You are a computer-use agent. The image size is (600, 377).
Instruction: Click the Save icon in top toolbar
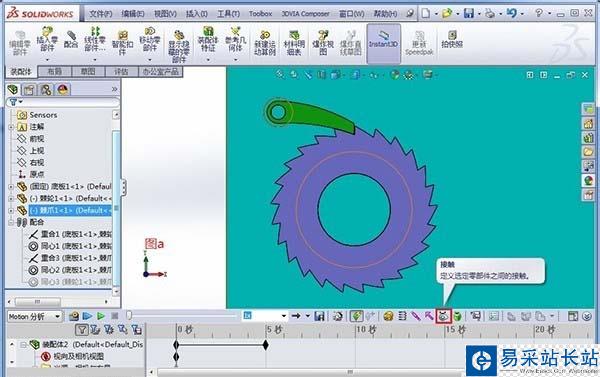pyautogui.click(x=469, y=13)
